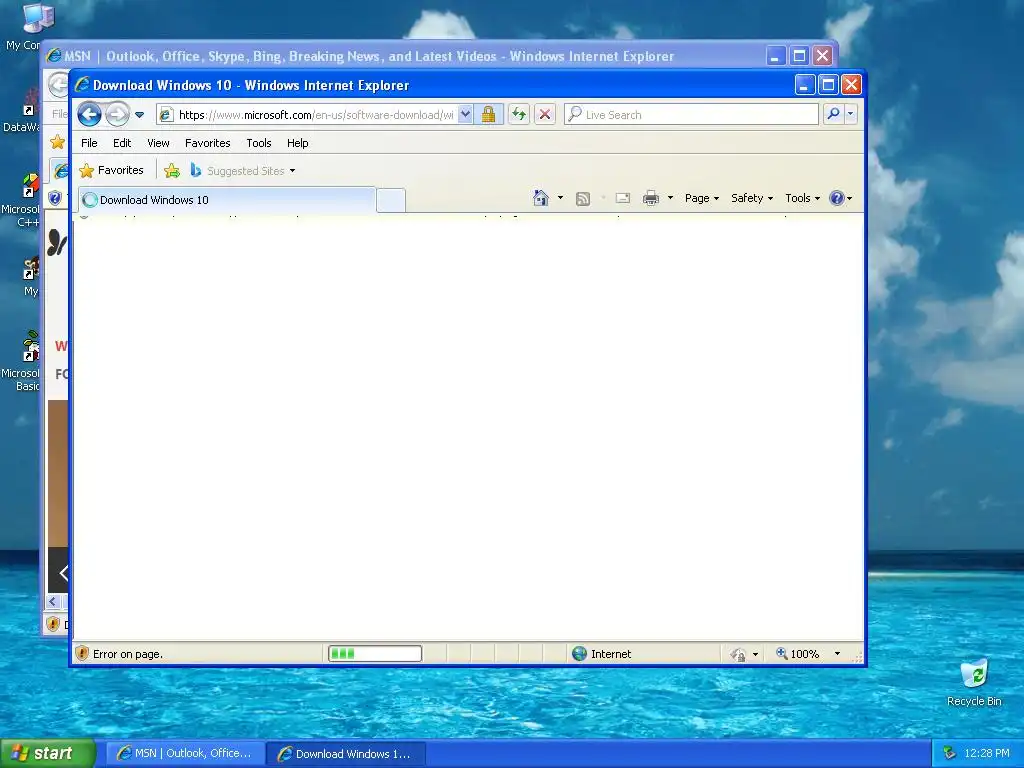
Task: Click the Refresh page icon
Action: 519,114
